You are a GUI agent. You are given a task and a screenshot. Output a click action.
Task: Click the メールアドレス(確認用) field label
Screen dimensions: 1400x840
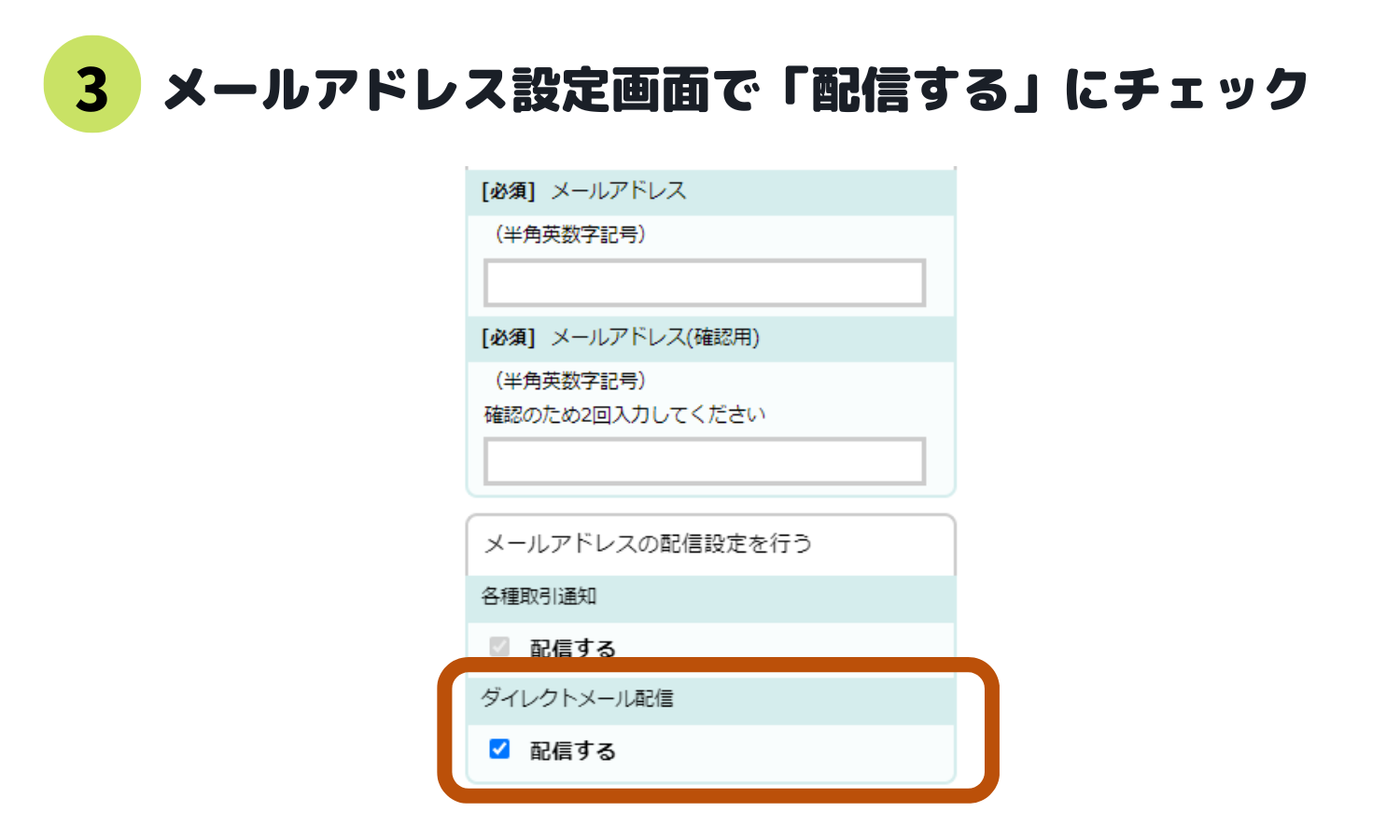(655, 338)
